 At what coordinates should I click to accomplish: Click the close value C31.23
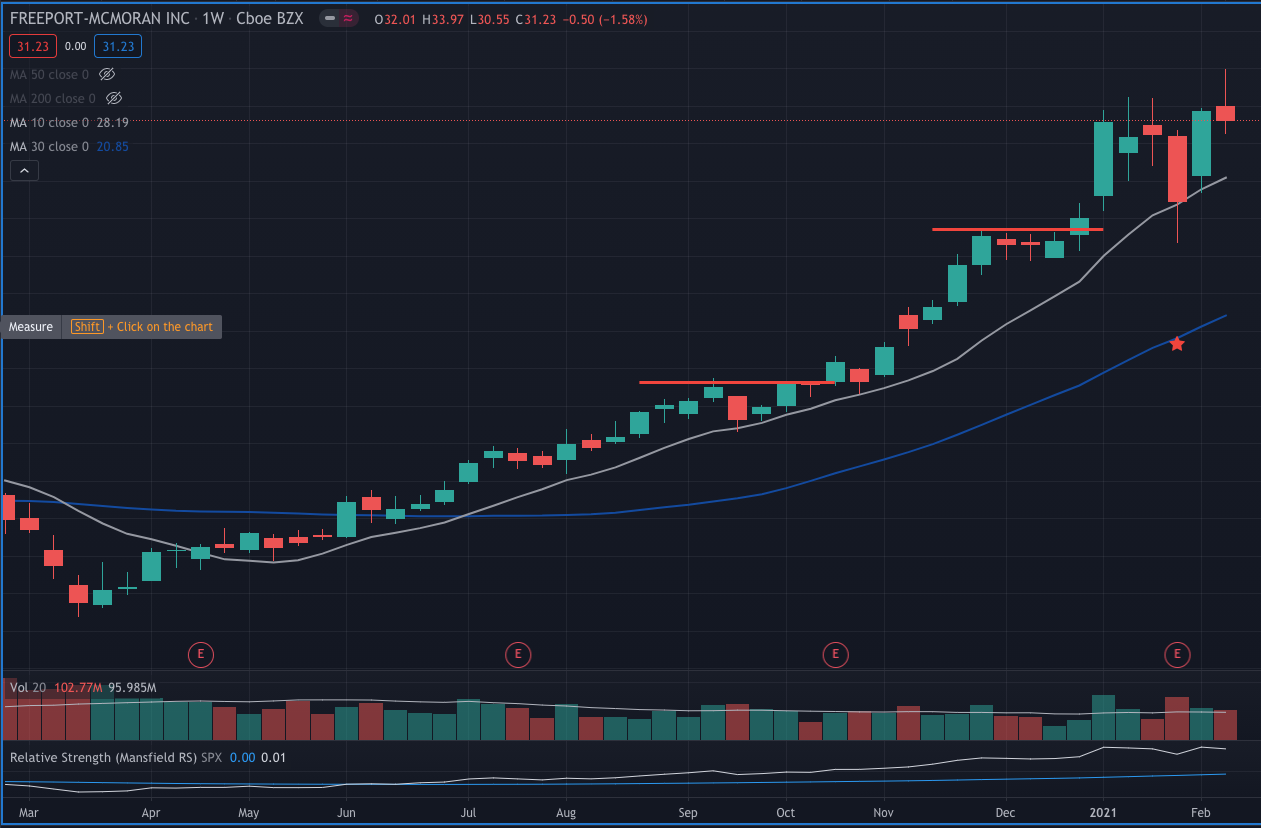[x=534, y=19]
